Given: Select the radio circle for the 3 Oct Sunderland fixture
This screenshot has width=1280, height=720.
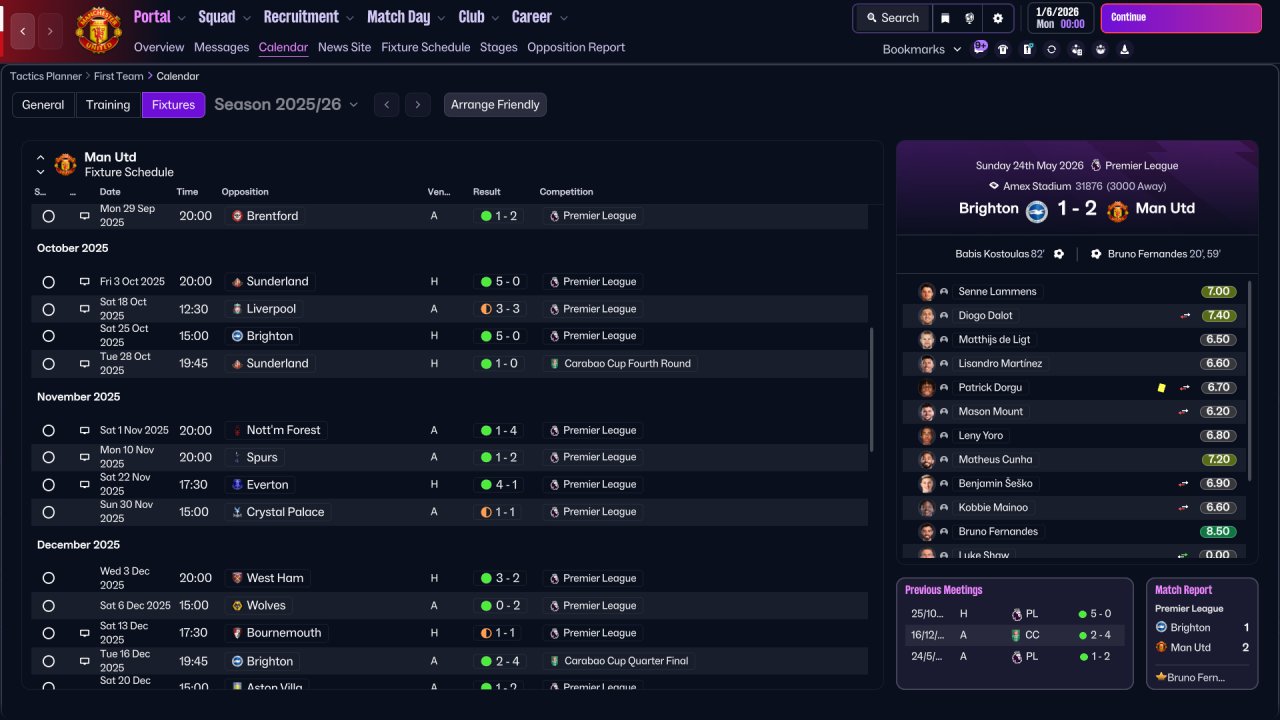Looking at the screenshot, I should pyautogui.click(x=48, y=282).
